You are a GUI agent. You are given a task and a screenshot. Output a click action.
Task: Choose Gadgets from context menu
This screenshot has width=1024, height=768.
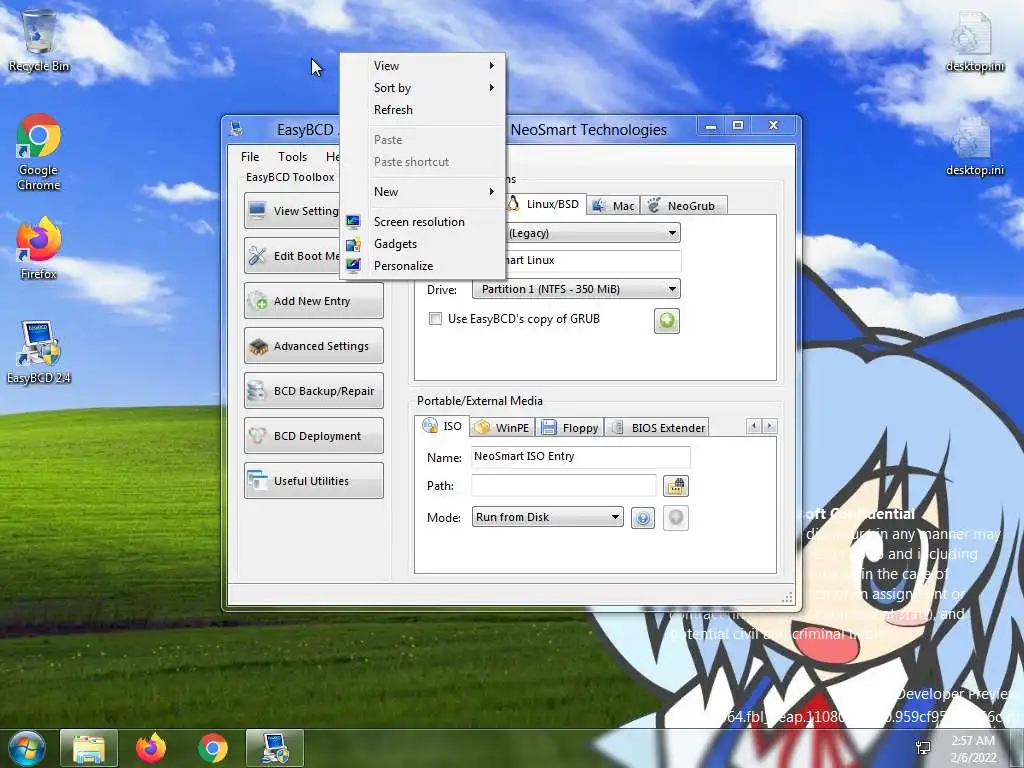pyautogui.click(x=423, y=244)
